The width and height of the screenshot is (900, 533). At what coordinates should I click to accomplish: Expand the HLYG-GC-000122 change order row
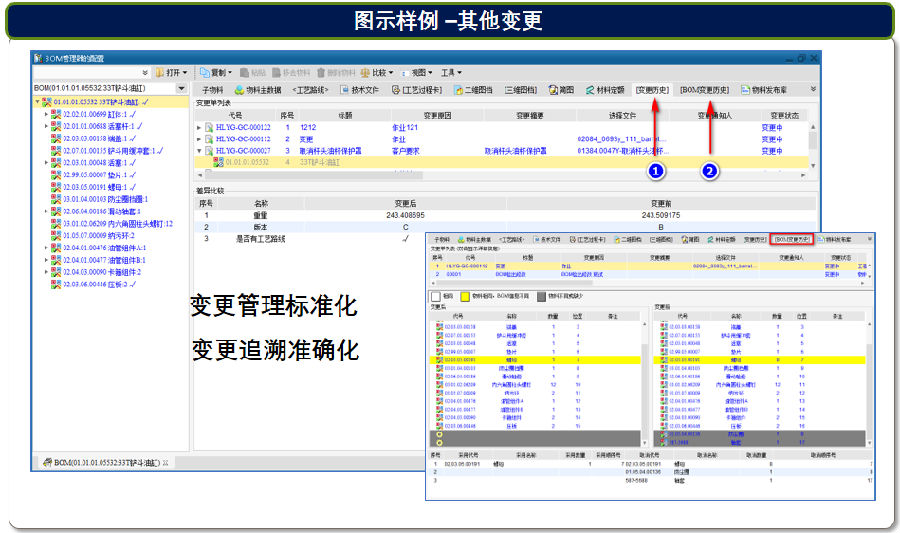[198, 127]
